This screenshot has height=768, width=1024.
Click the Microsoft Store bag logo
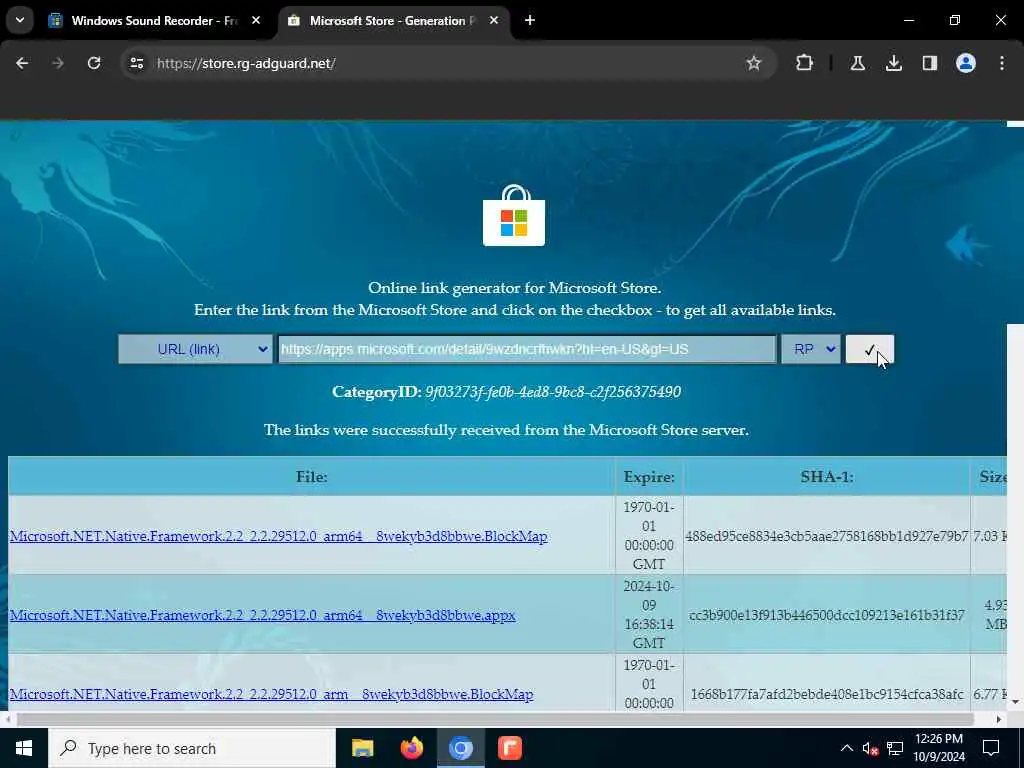click(x=514, y=216)
